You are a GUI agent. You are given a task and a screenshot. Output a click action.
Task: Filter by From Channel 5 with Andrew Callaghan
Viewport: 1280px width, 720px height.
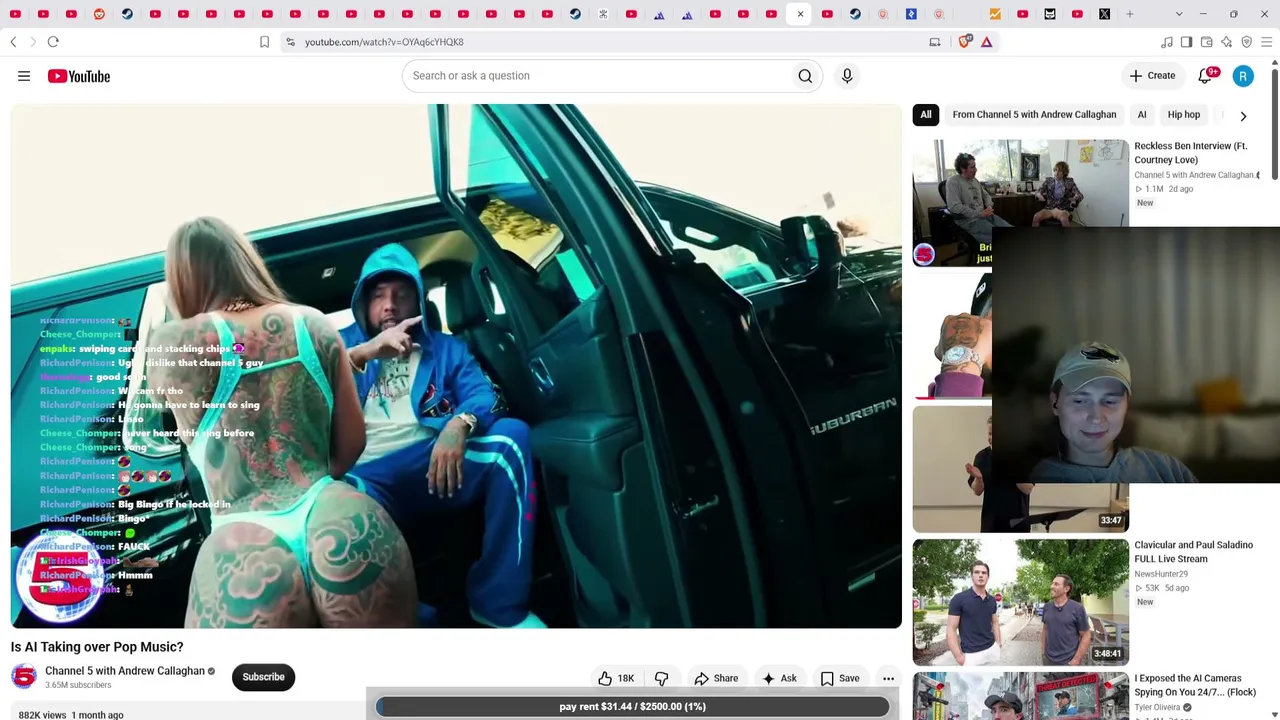pyautogui.click(x=1034, y=115)
